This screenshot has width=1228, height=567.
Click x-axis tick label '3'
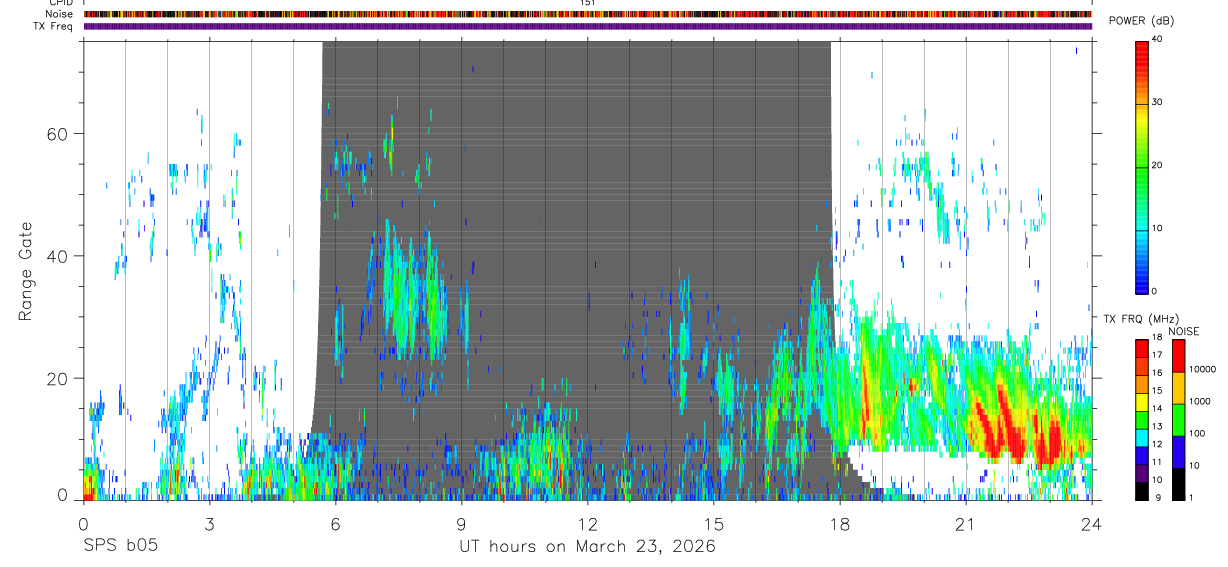coord(209,523)
